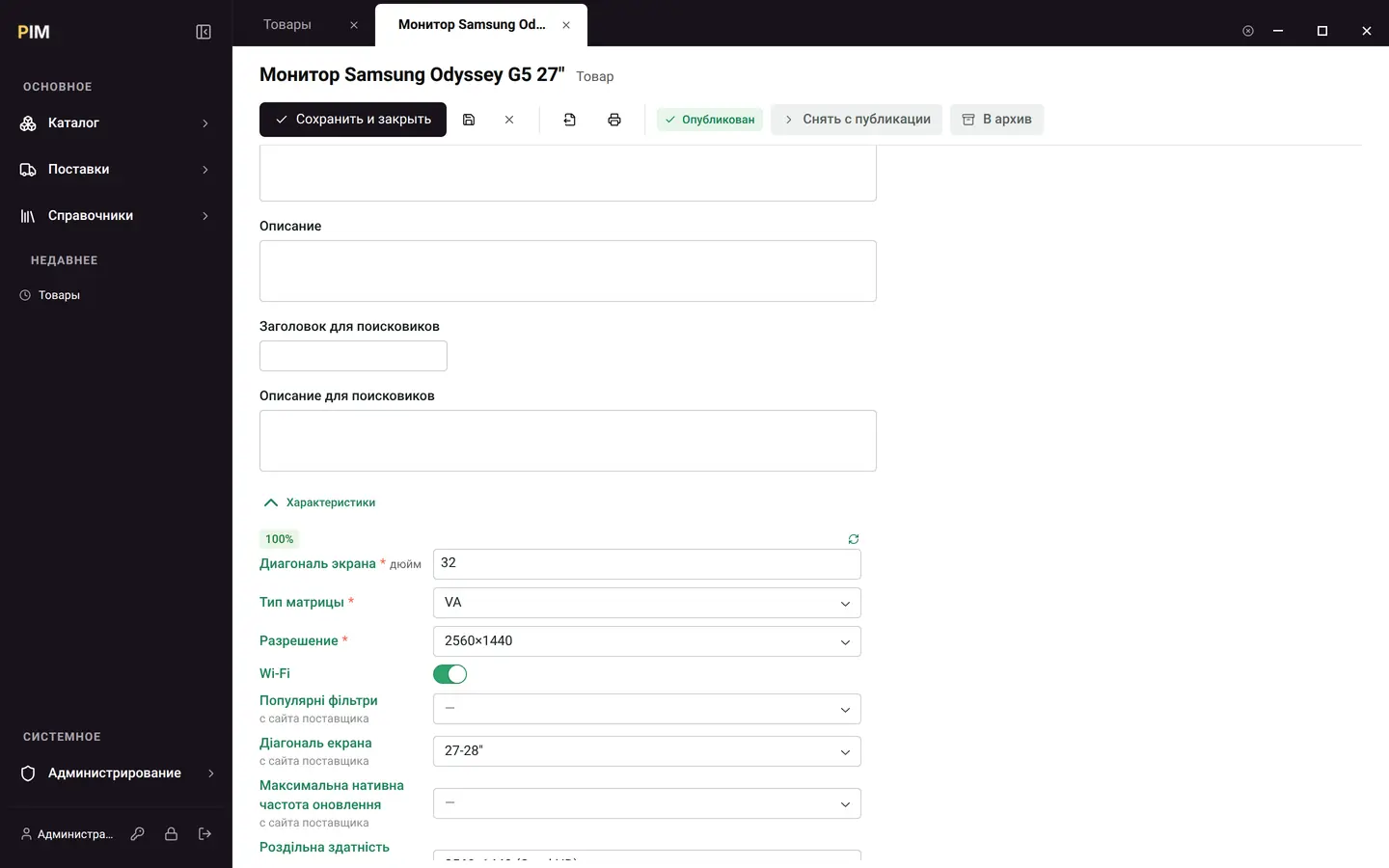Click the Описание для поисковиков text area
The height and width of the screenshot is (868, 1389).
[568, 441]
